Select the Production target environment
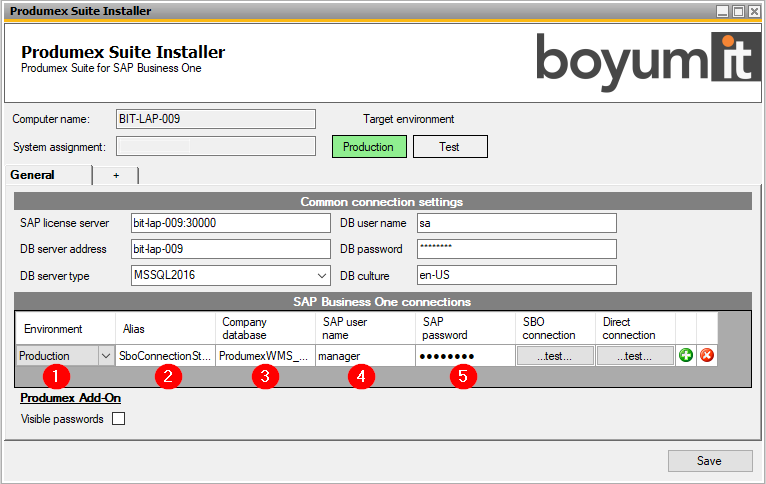This screenshot has width=766, height=484. 369,147
